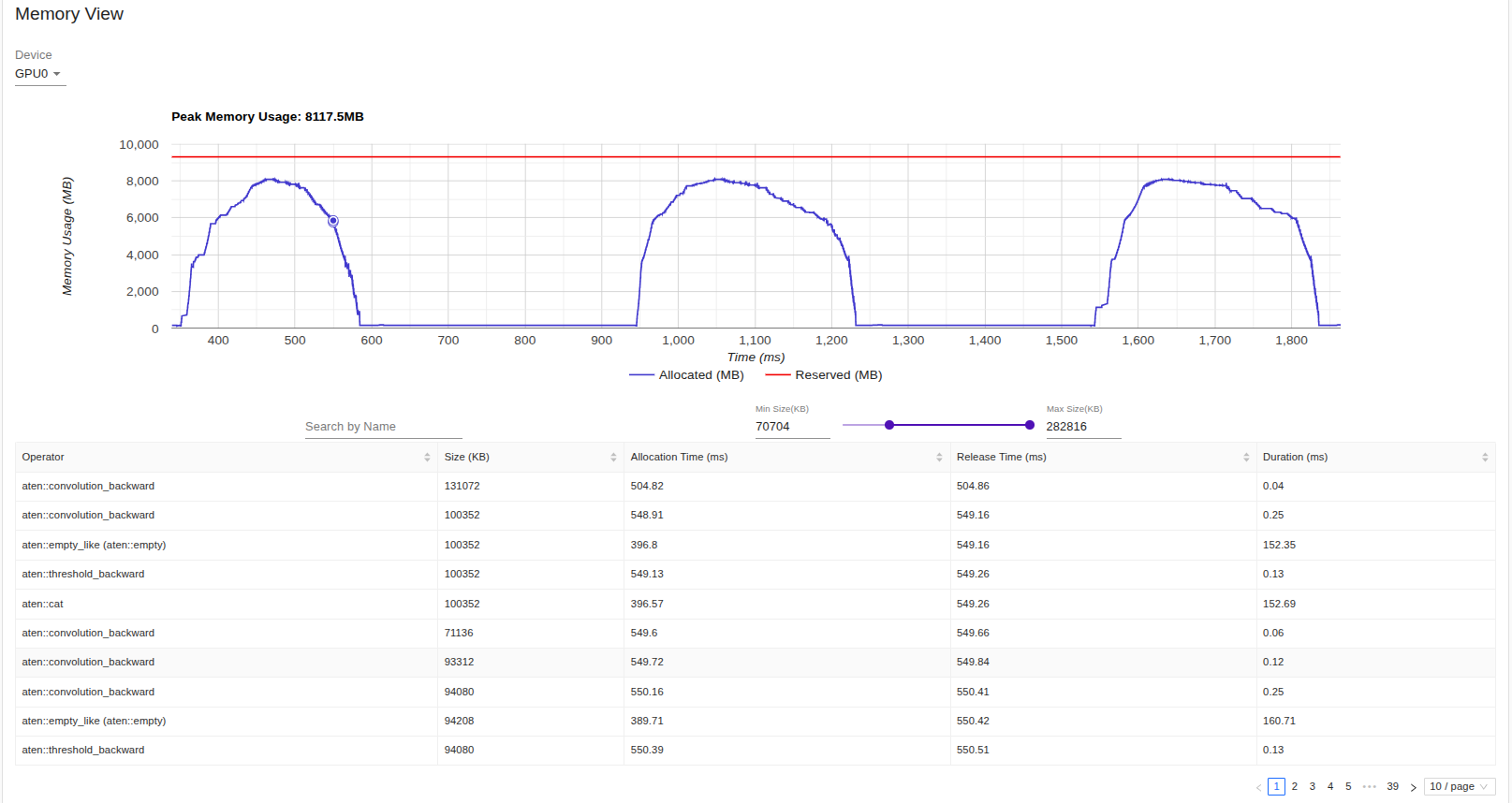Image resolution: width=1512 pixels, height=803 pixels.
Task: Sort table by Size (KB) column
Action: (x=613, y=458)
